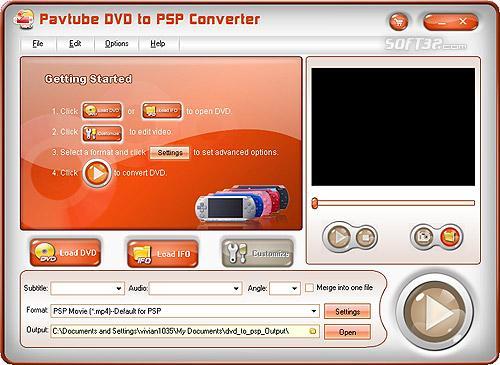
Task: Open the Options menu
Action: tap(117, 44)
